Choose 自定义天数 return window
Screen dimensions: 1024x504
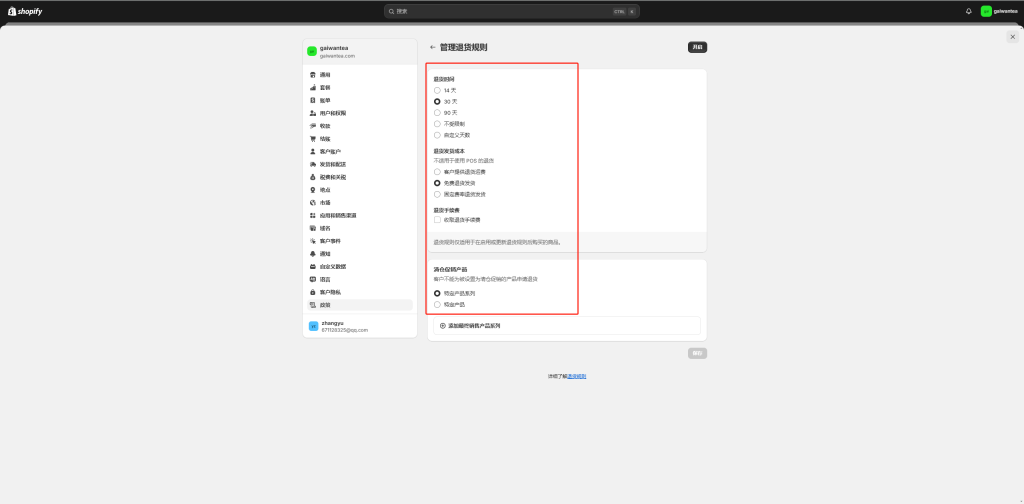438,135
